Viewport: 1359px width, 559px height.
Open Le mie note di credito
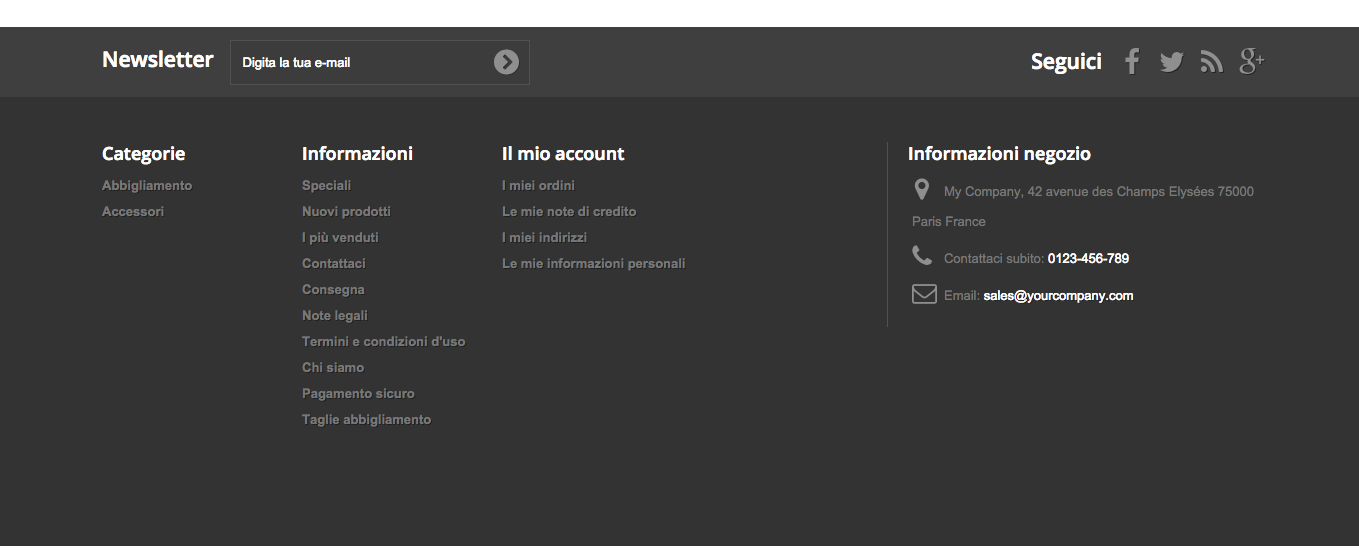pyautogui.click(x=569, y=212)
